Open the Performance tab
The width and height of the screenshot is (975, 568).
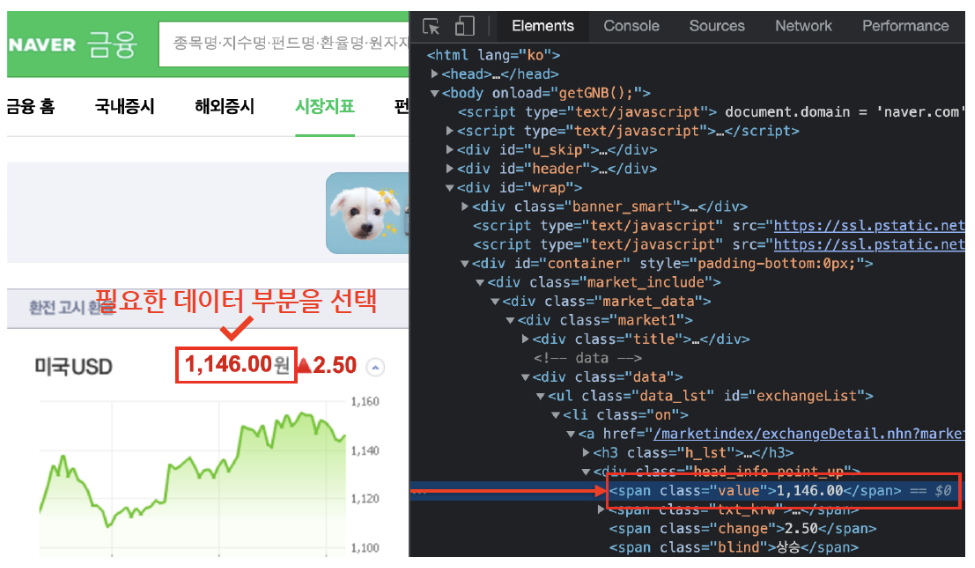[x=905, y=26]
